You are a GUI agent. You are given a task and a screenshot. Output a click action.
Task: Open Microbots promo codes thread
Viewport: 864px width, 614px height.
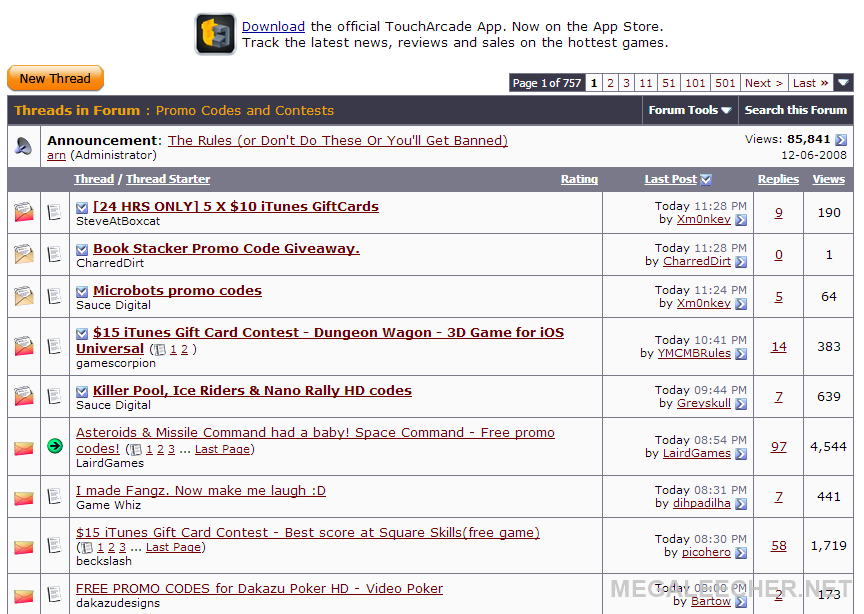point(177,290)
